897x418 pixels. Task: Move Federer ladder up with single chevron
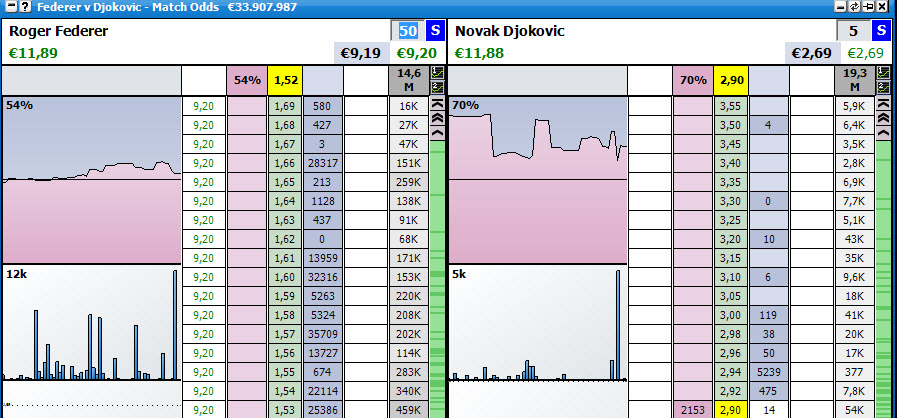(438, 133)
